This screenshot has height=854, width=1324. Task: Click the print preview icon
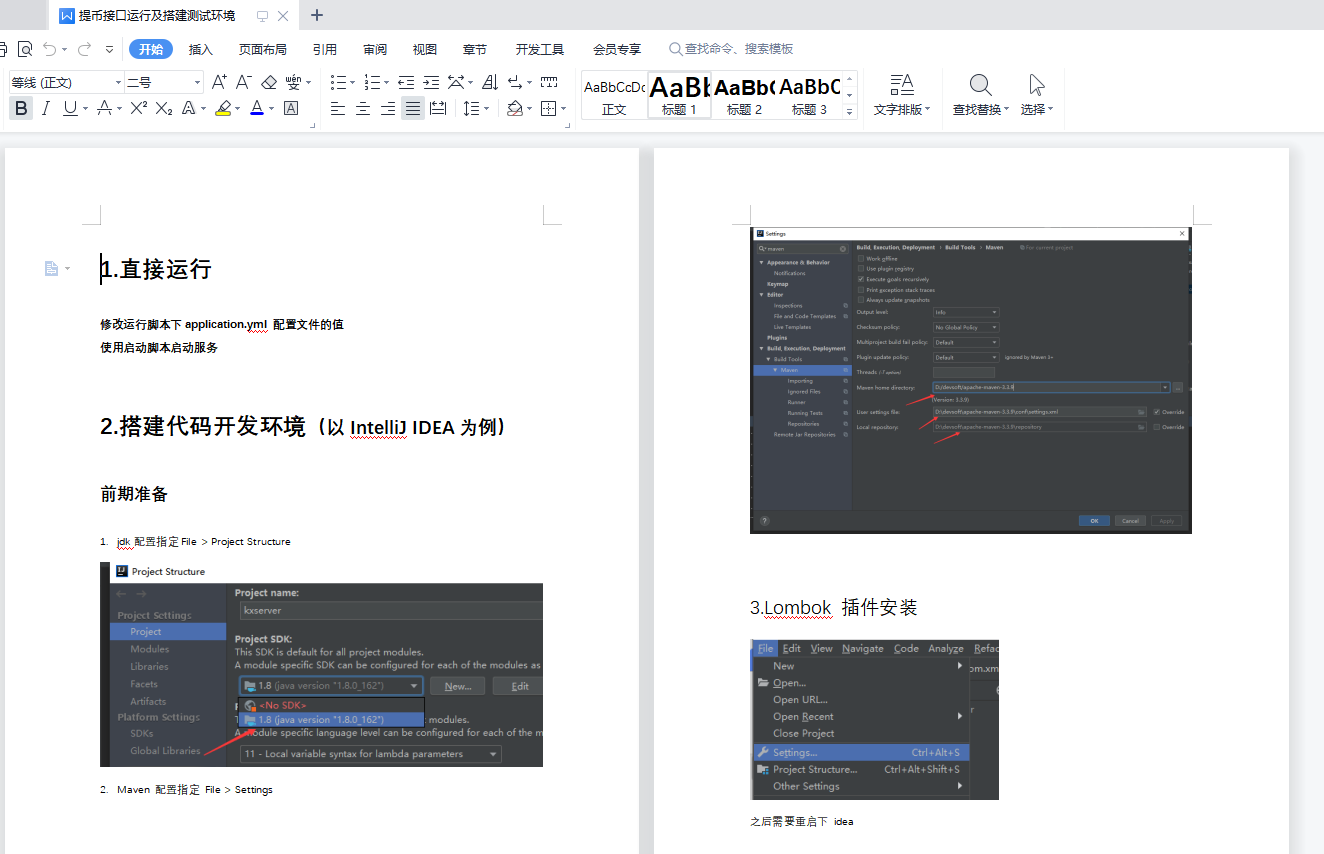click(25, 47)
